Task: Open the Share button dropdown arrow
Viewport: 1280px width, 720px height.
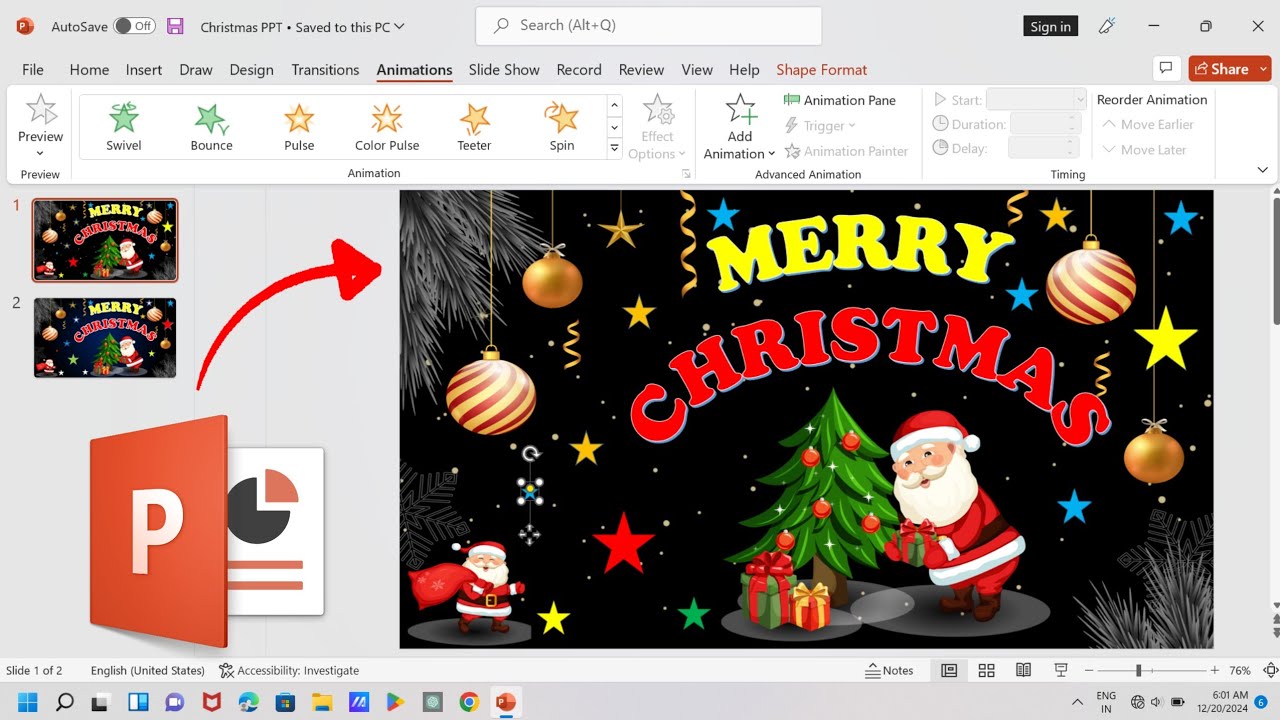Action: [1264, 69]
